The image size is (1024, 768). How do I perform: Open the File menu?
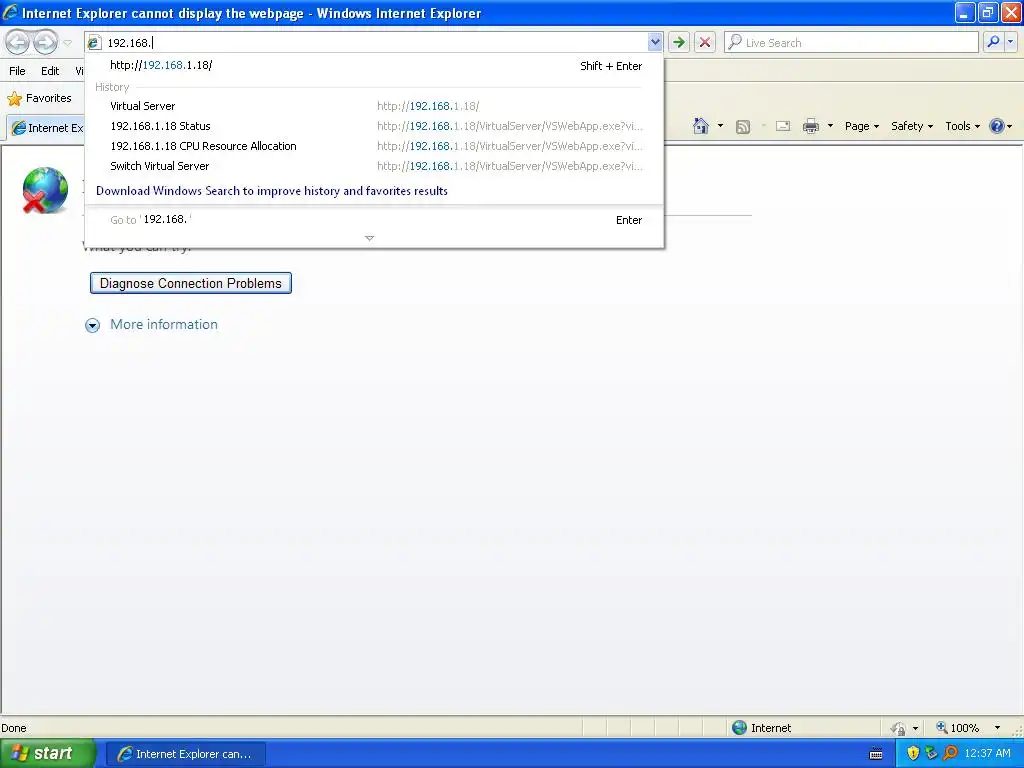[x=18, y=71]
